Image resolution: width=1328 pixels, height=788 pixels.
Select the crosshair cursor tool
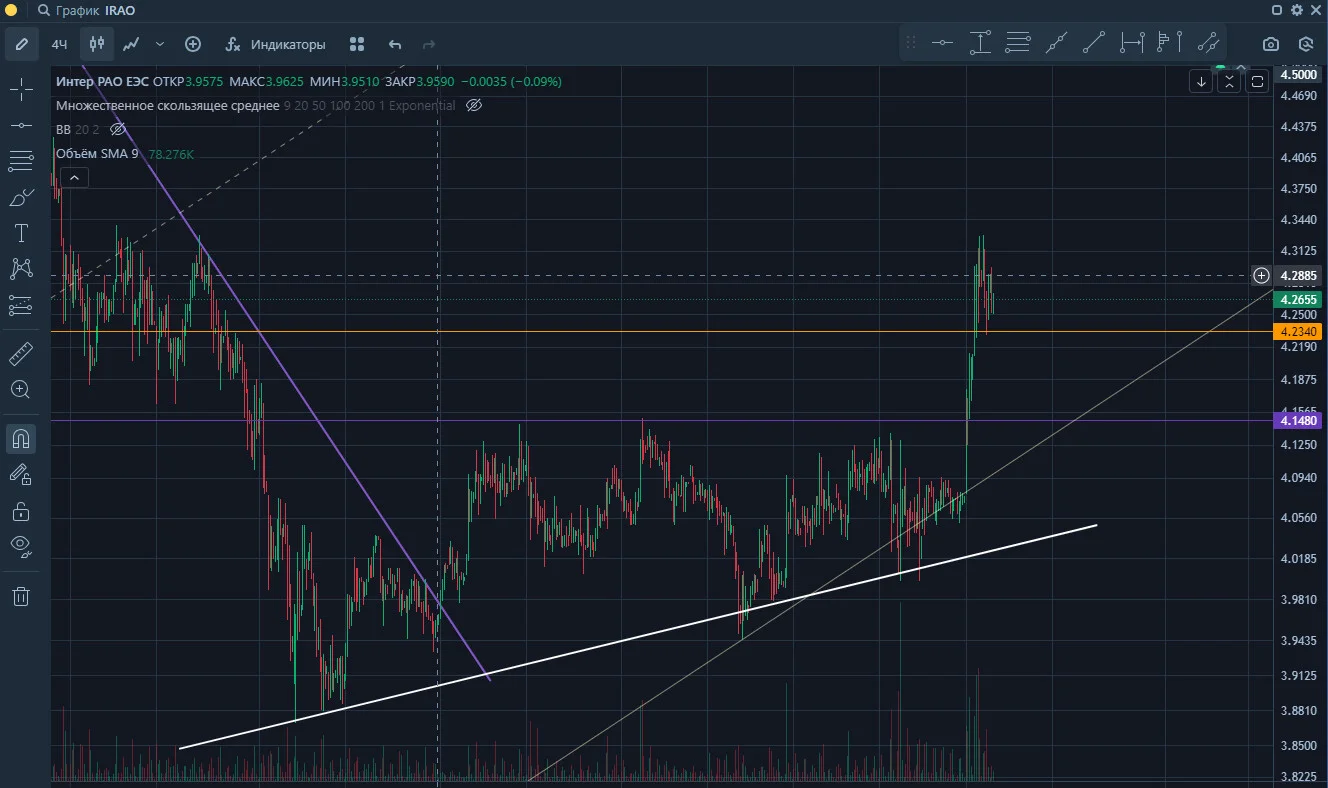coord(20,91)
